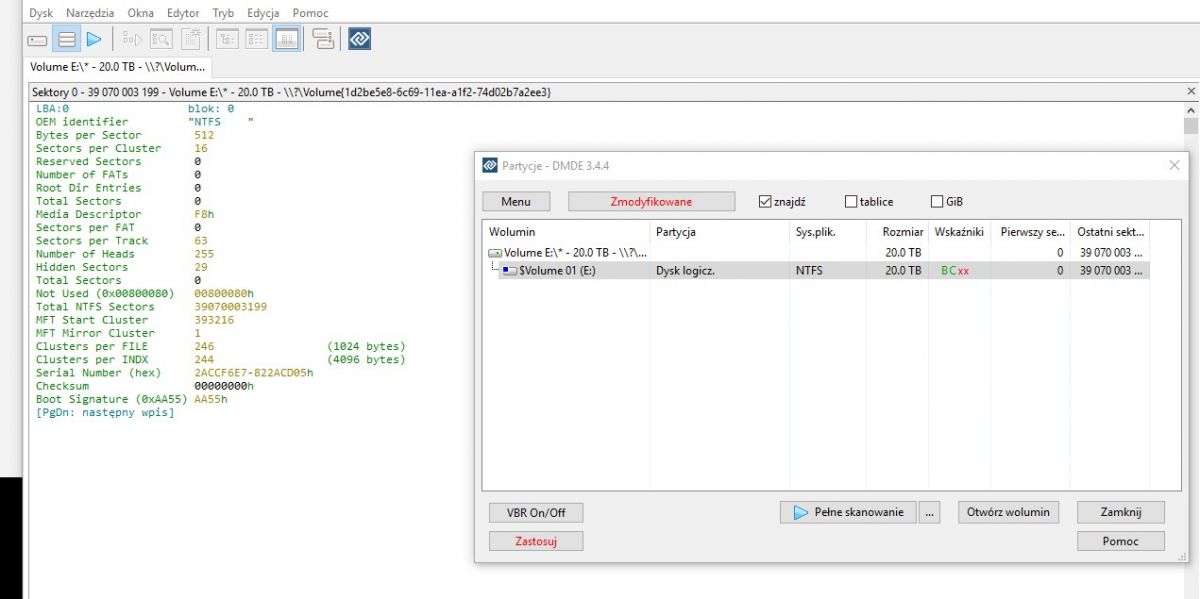Screen dimensions: 1200x599
Task: Select the Volume E:\* - 20.0 TB tab
Action: pos(117,67)
